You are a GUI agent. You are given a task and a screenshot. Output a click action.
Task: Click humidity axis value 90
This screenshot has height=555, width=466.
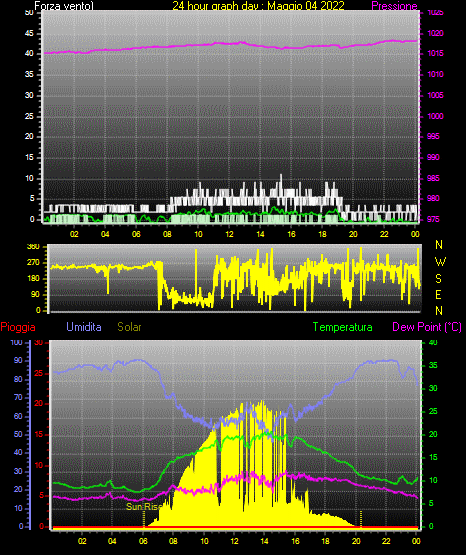coord(18,360)
